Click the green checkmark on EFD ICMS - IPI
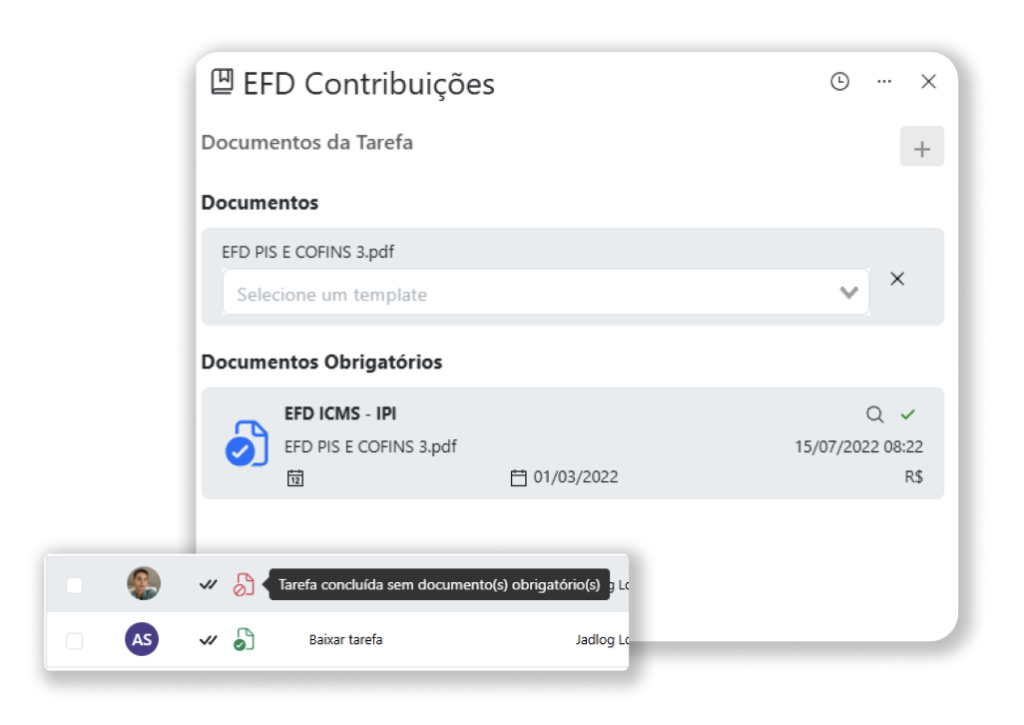The height and width of the screenshot is (725, 1024). tap(908, 414)
